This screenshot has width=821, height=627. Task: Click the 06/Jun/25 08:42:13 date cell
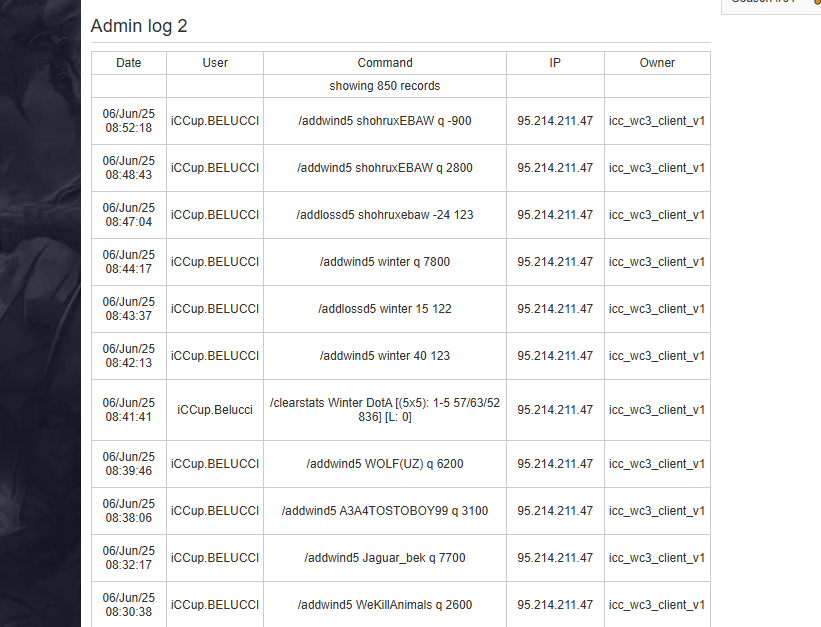pyautogui.click(x=129, y=356)
